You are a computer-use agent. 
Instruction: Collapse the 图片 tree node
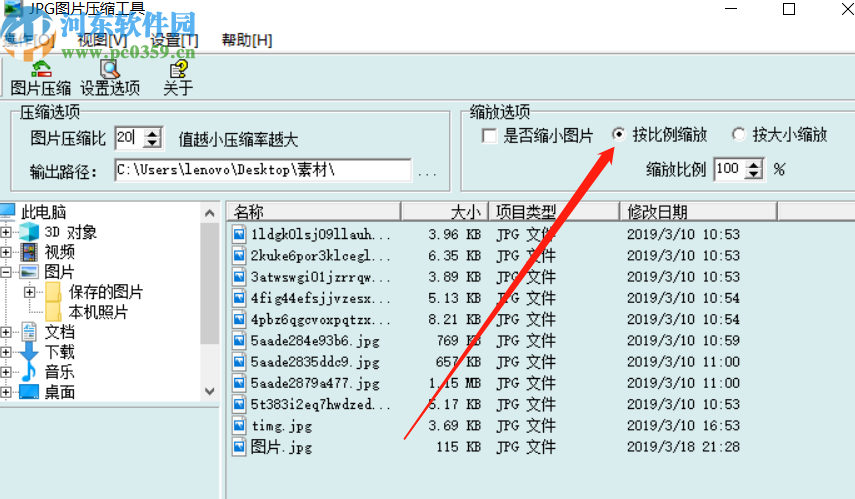[x=5, y=272]
